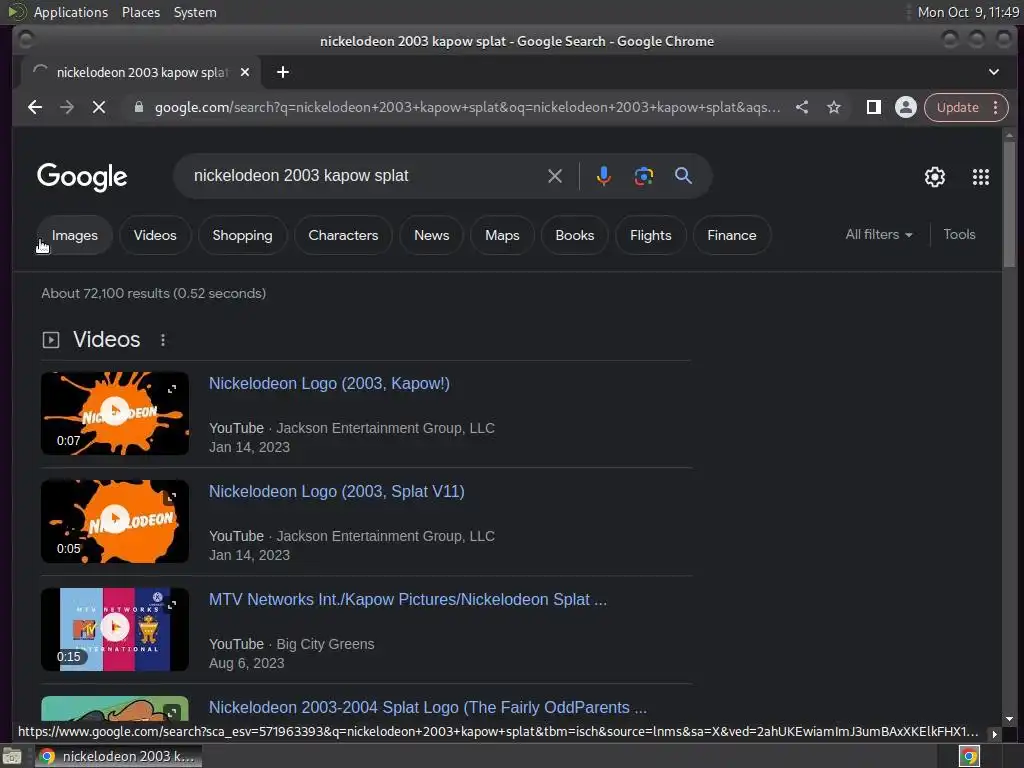Click the scroll down arrow of scrollbar
The width and height of the screenshot is (1024, 768).
point(1009,718)
